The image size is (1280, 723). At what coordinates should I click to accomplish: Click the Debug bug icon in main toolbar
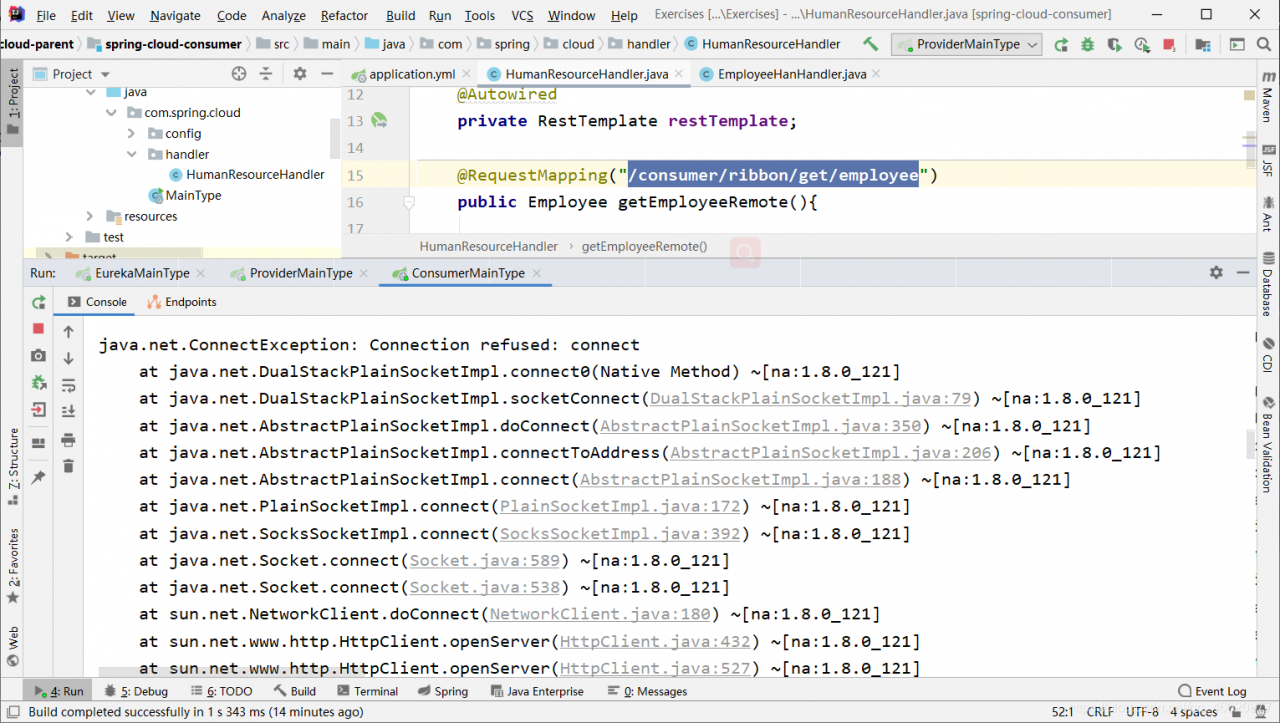tap(1088, 44)
